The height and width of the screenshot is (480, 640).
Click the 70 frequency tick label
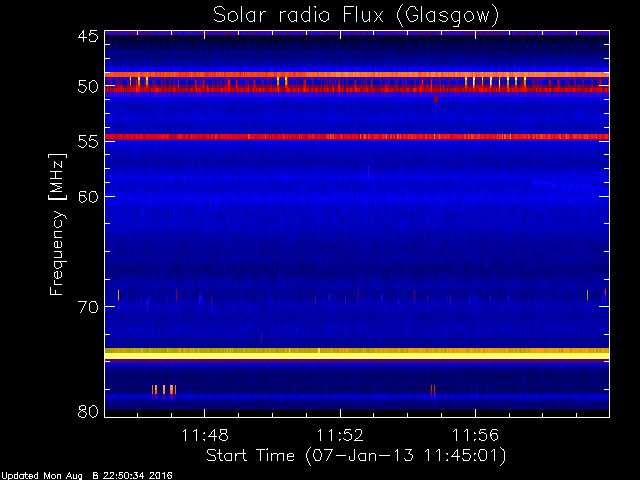[88, 307]
